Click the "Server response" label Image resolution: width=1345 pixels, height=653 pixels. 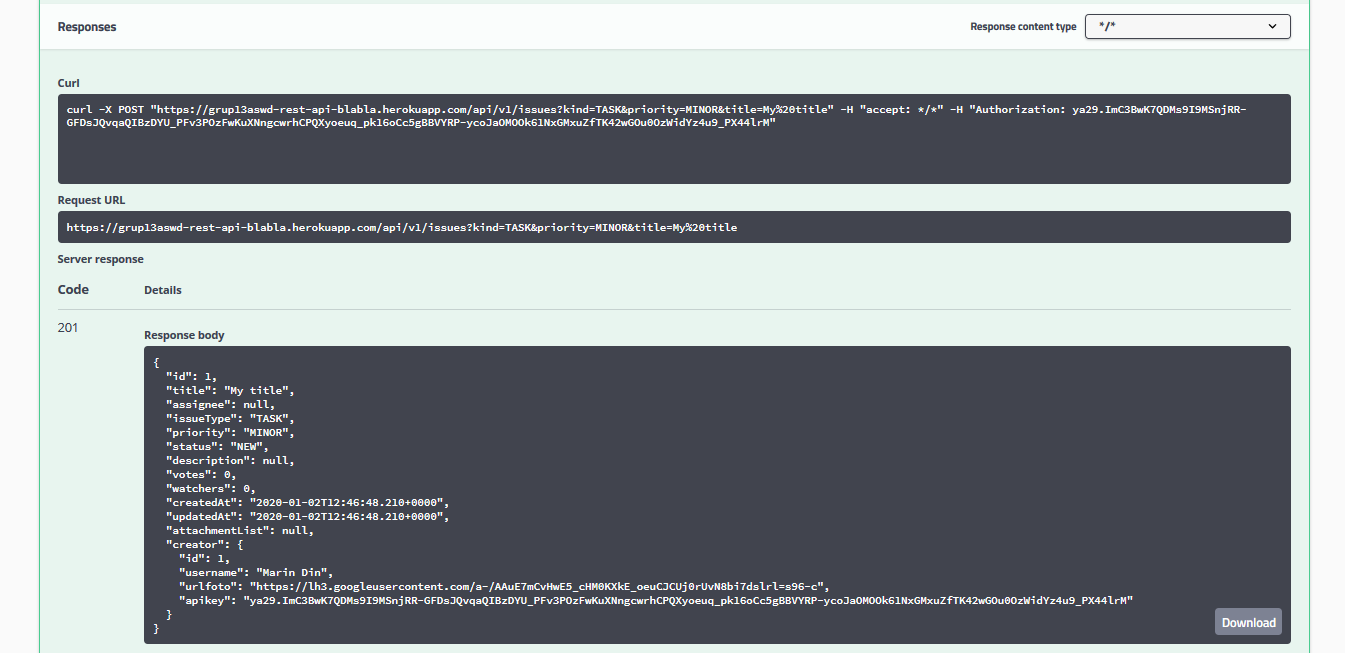(101, 259)
